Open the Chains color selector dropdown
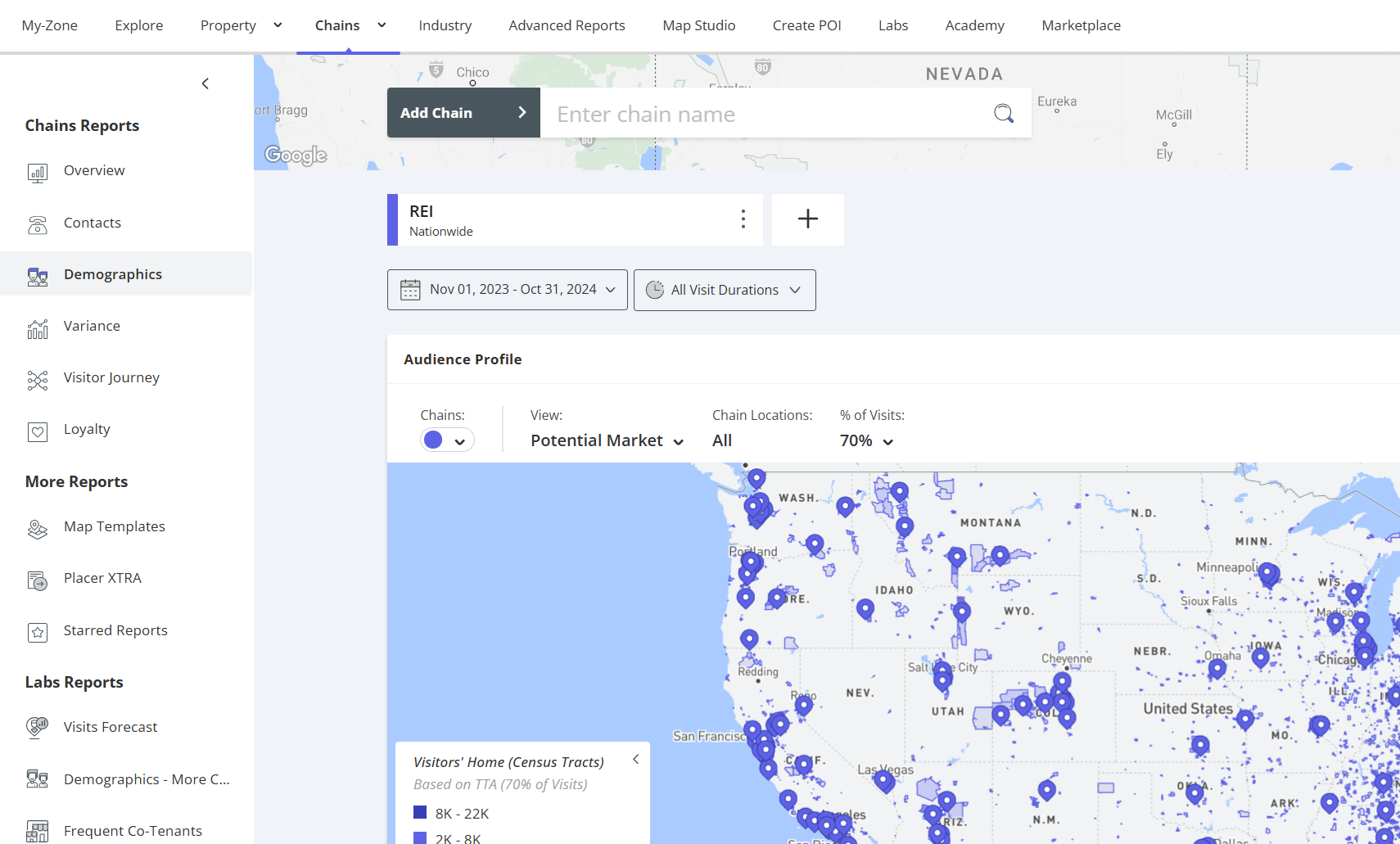 (447, 440)
